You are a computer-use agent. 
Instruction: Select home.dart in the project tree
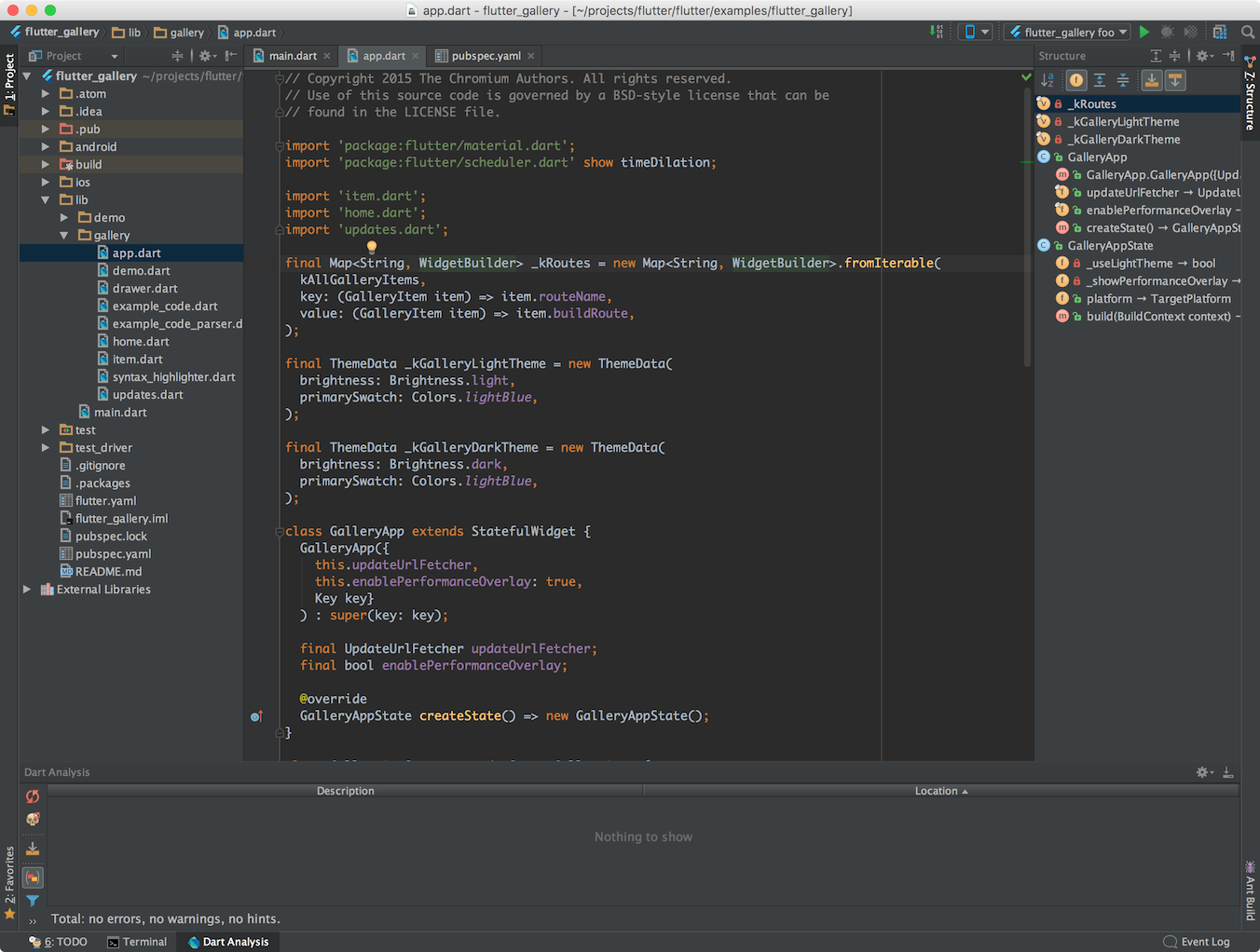[x=141, y=342]
